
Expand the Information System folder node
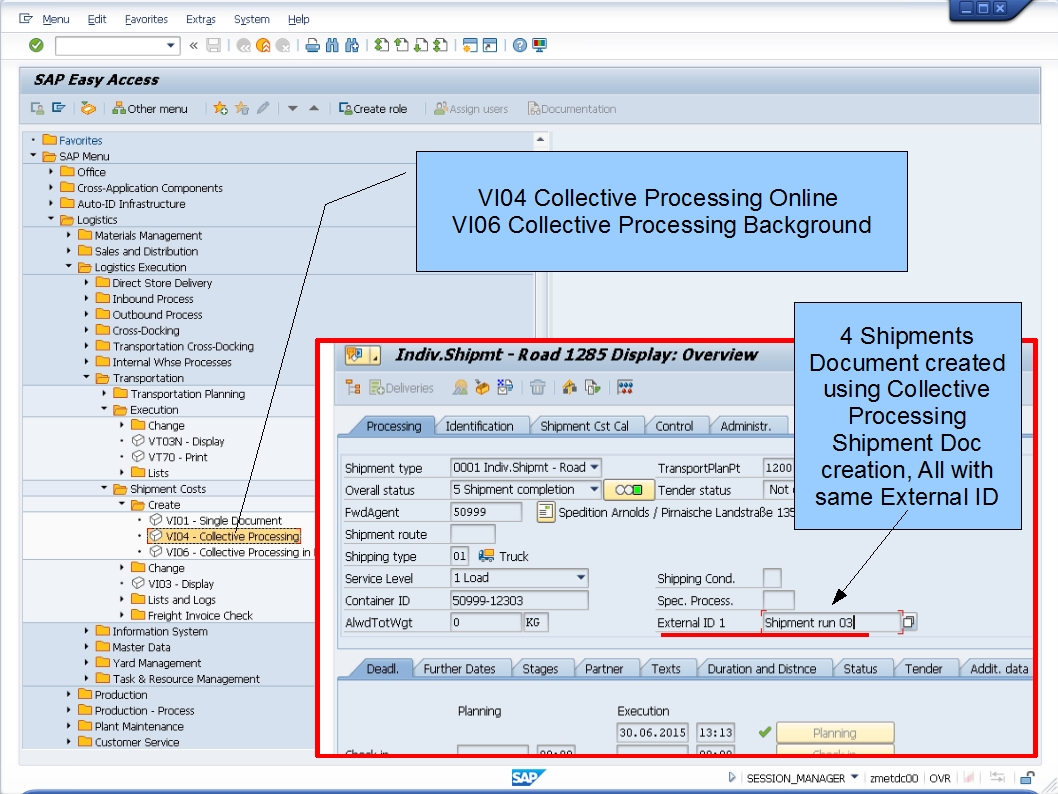86,631
